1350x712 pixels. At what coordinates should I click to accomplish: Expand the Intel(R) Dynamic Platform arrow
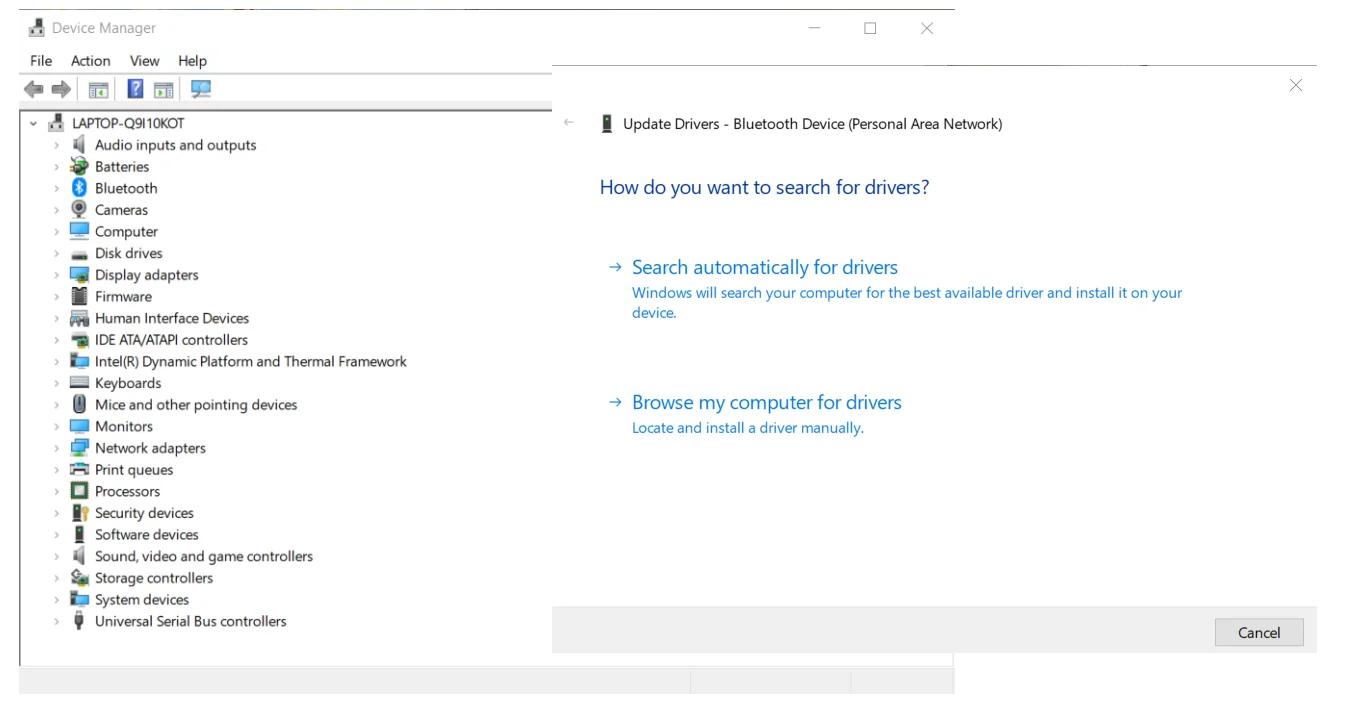coord(57,362)
